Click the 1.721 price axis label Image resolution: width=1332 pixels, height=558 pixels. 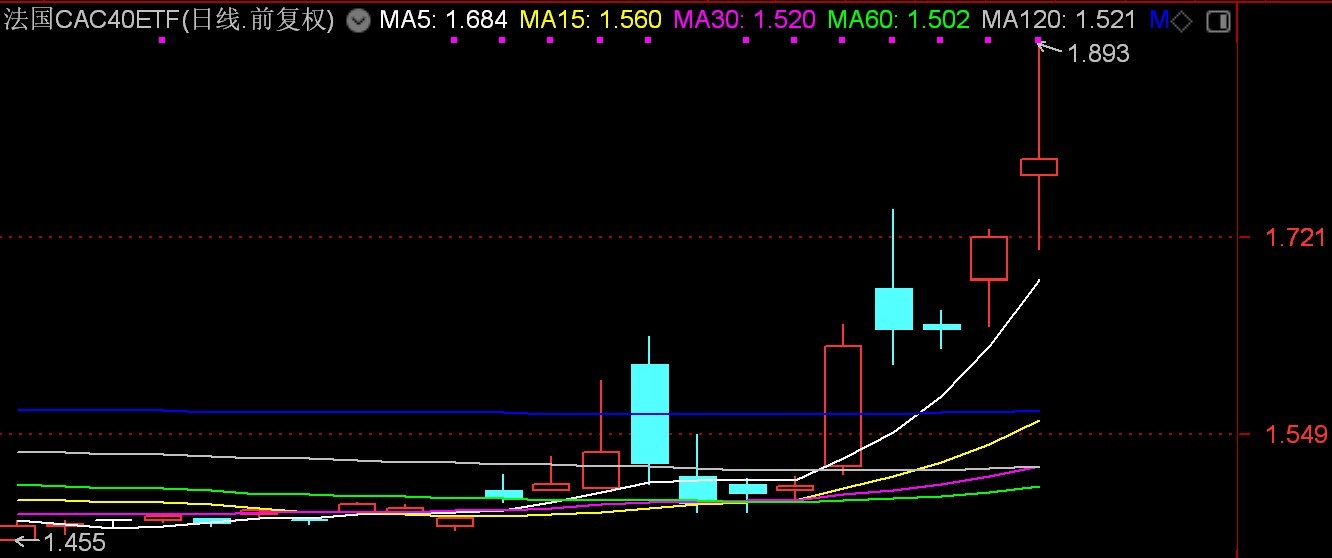pyautogui.click(x=1295, y=238)
